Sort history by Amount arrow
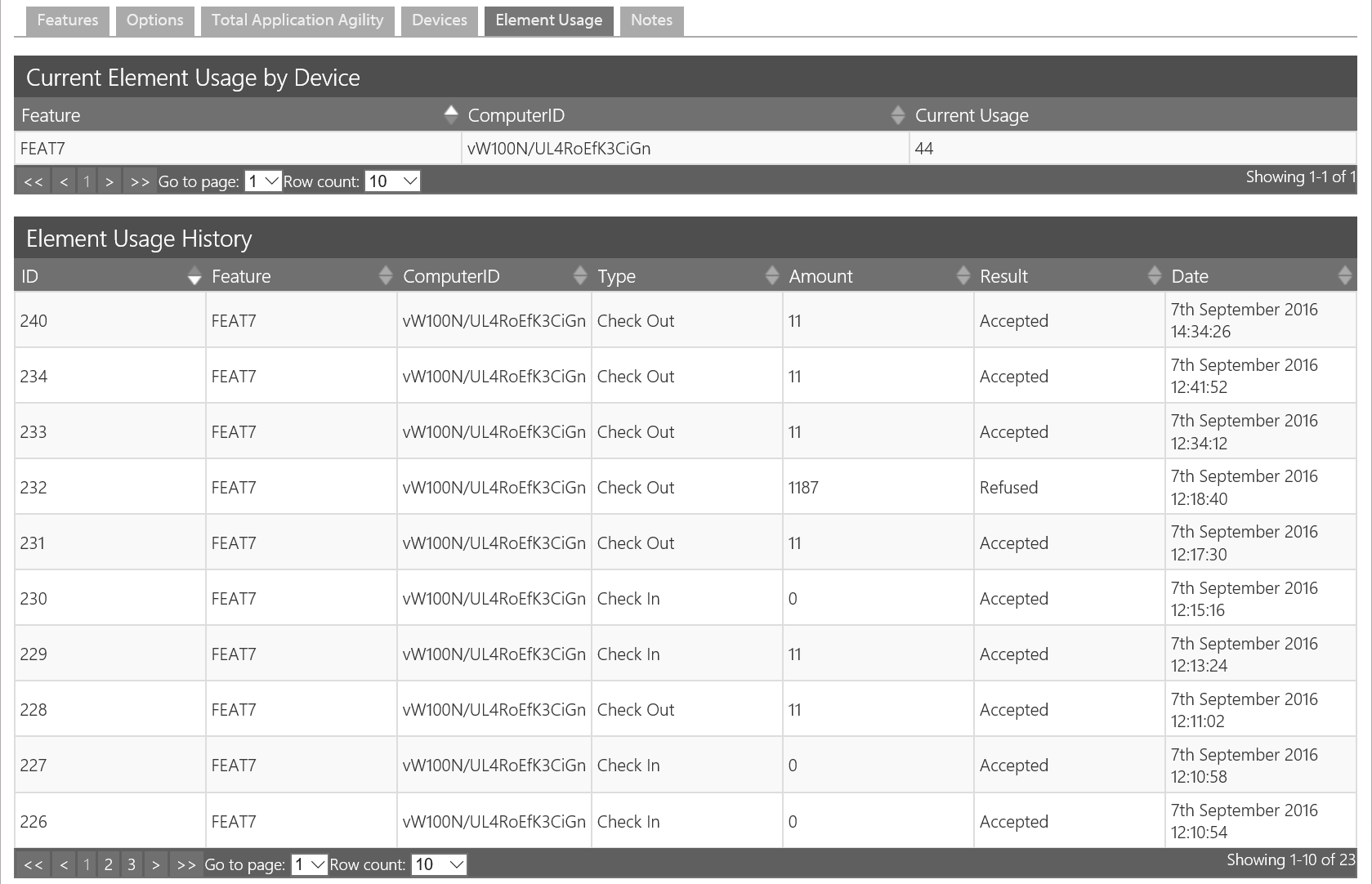The width and height of the screenshot is (1372, 884). [963, 276]
